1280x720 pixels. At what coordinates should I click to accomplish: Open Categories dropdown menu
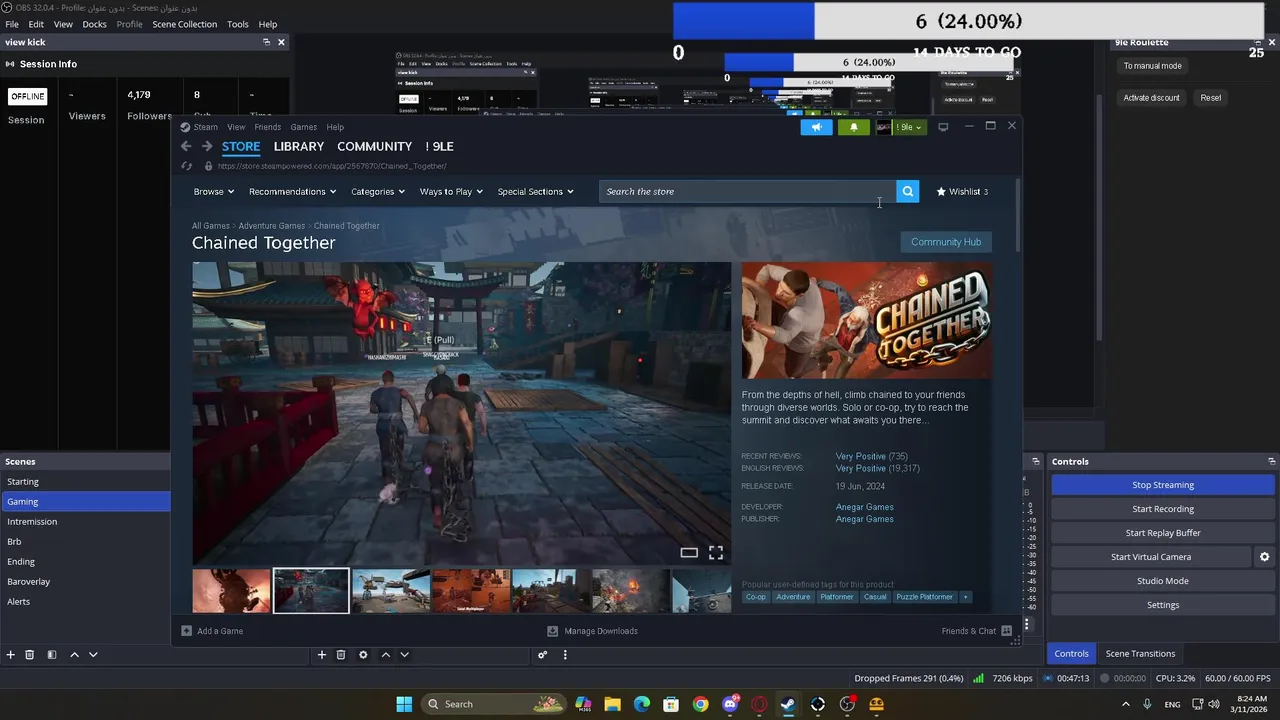378,191
